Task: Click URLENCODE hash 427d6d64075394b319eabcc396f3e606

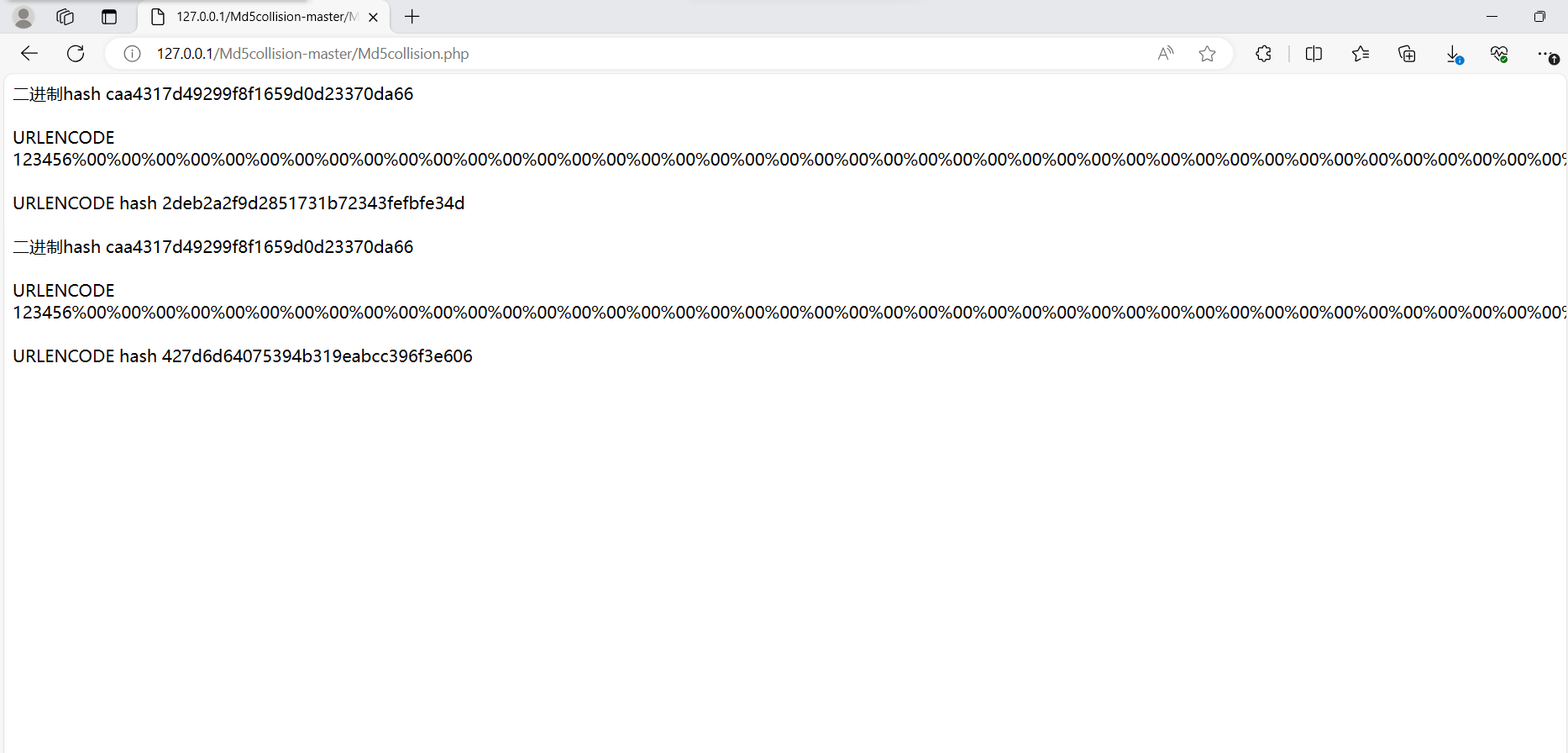Action: pos(243,356)
